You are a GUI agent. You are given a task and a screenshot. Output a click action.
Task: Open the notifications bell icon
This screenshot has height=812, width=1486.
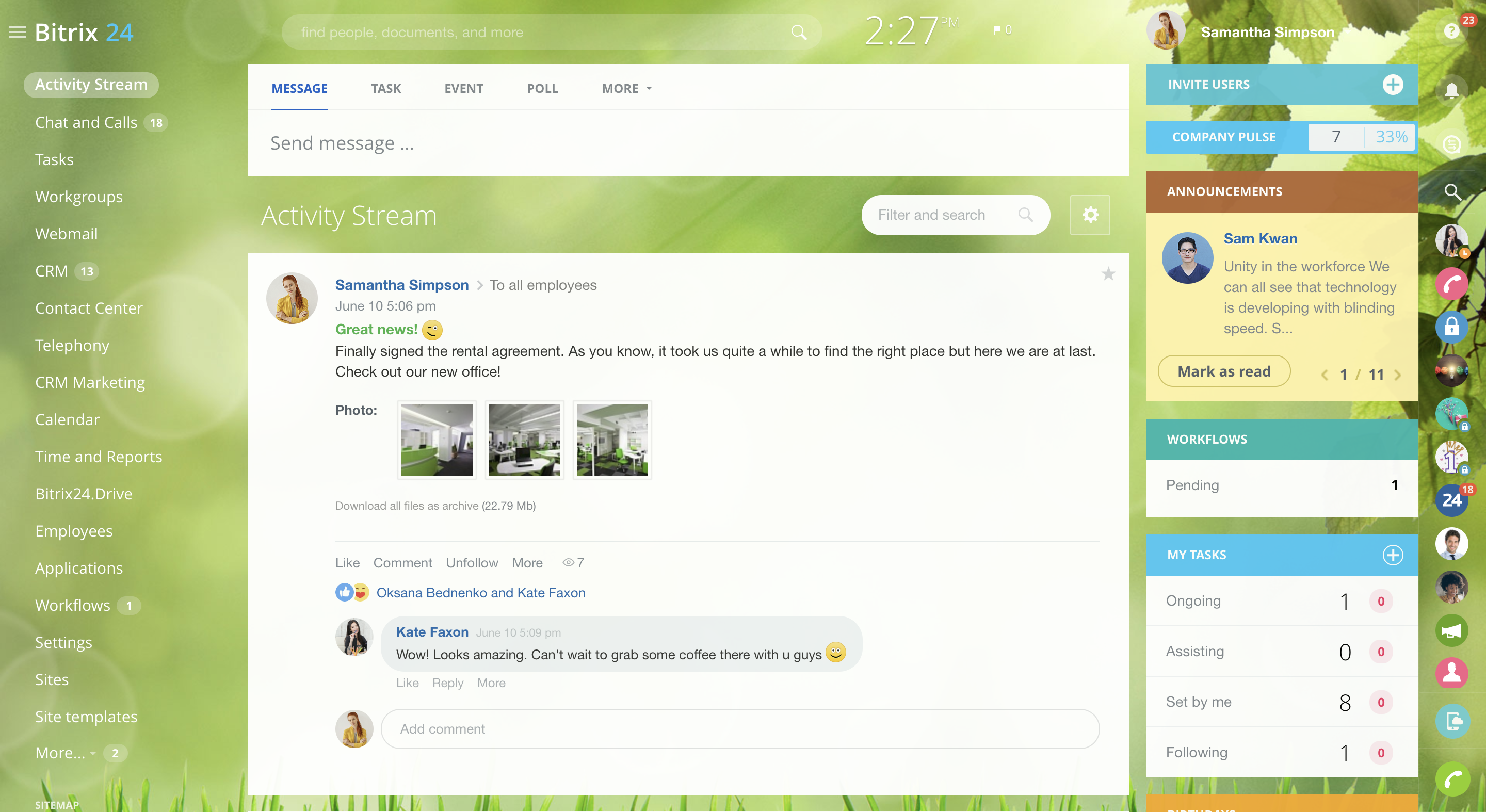[1452, 90]
